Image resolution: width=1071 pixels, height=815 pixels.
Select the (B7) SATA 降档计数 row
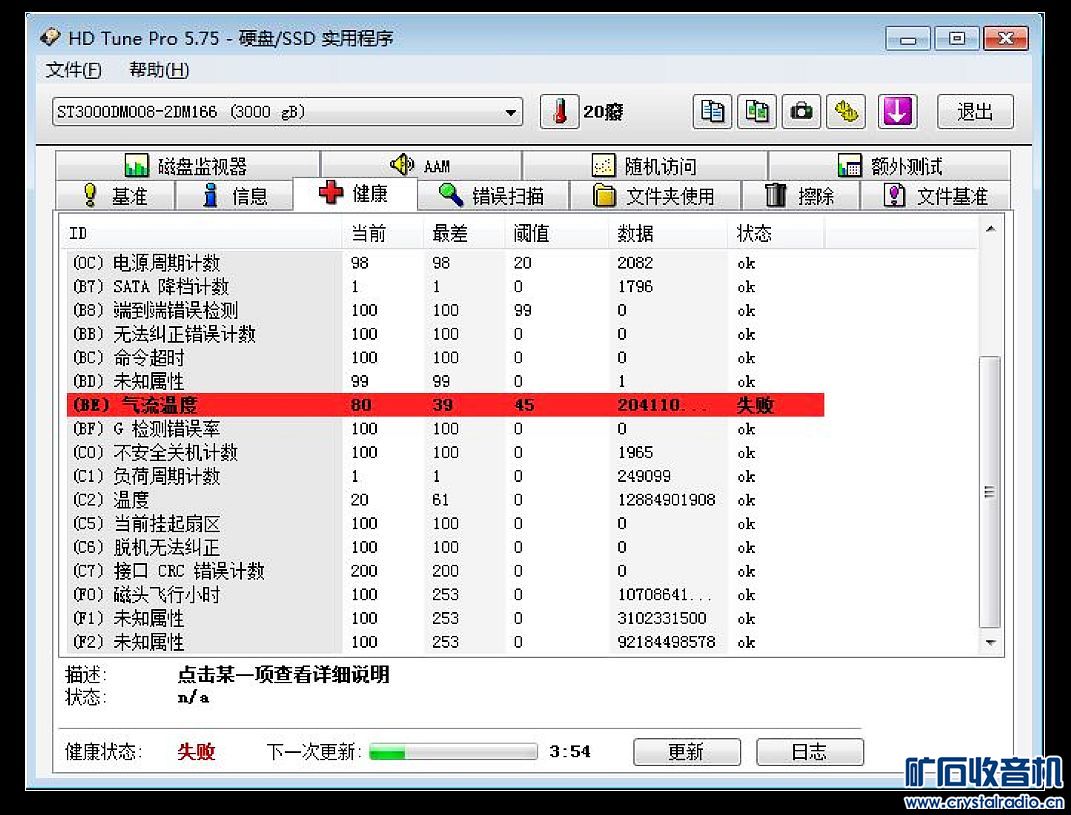click(445, 286)
